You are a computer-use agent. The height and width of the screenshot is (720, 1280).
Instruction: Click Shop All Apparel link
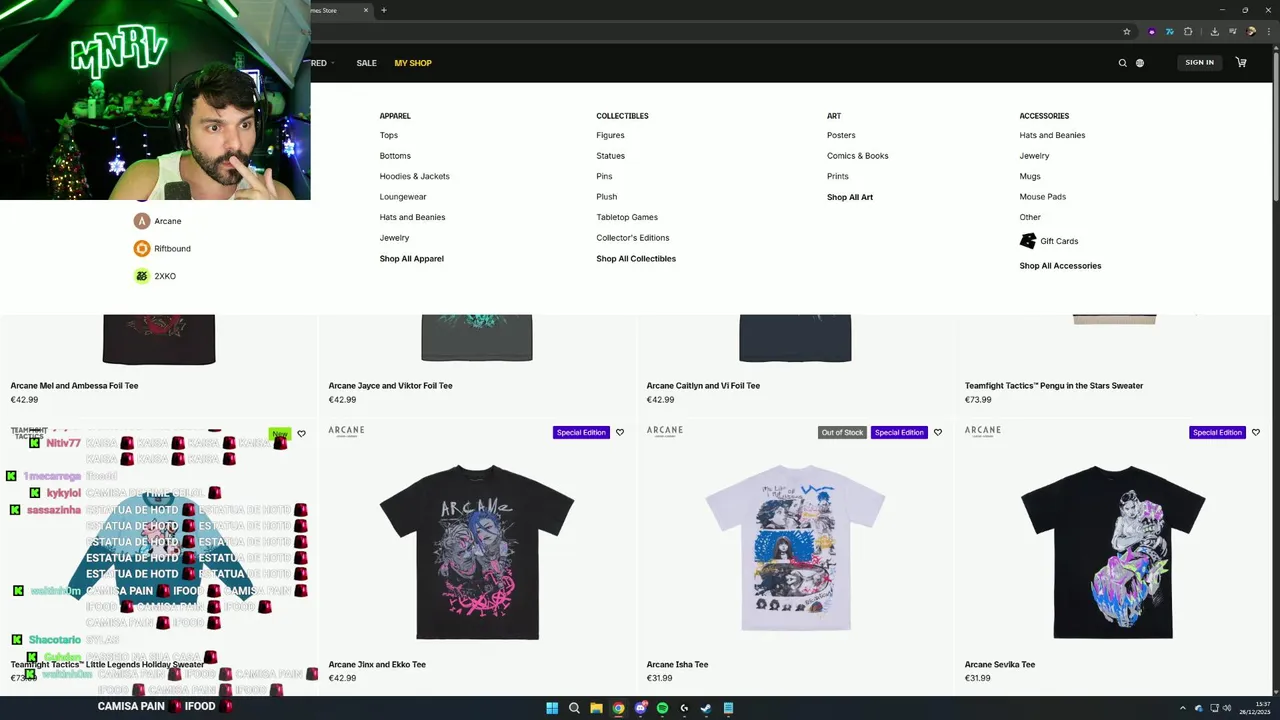pos(412,259)
